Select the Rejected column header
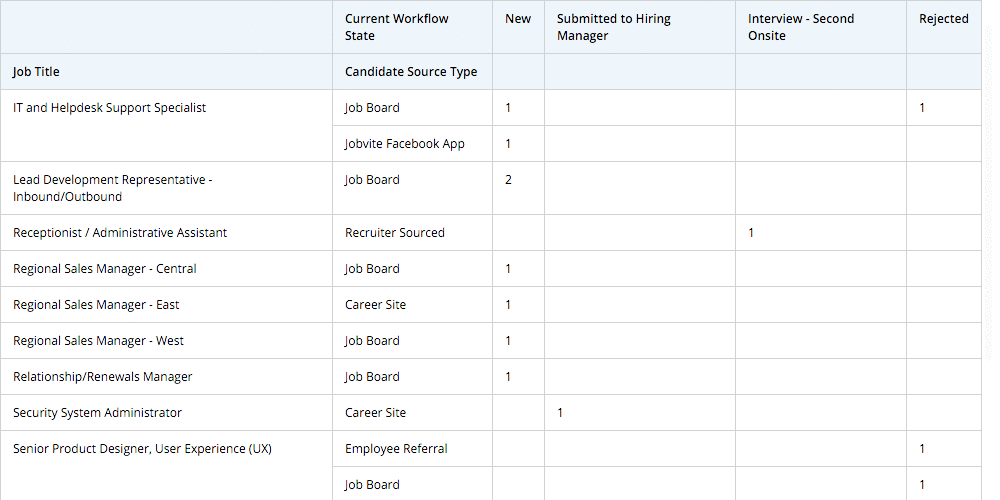This screenshot has width=1000, height=500. [943, 19]
